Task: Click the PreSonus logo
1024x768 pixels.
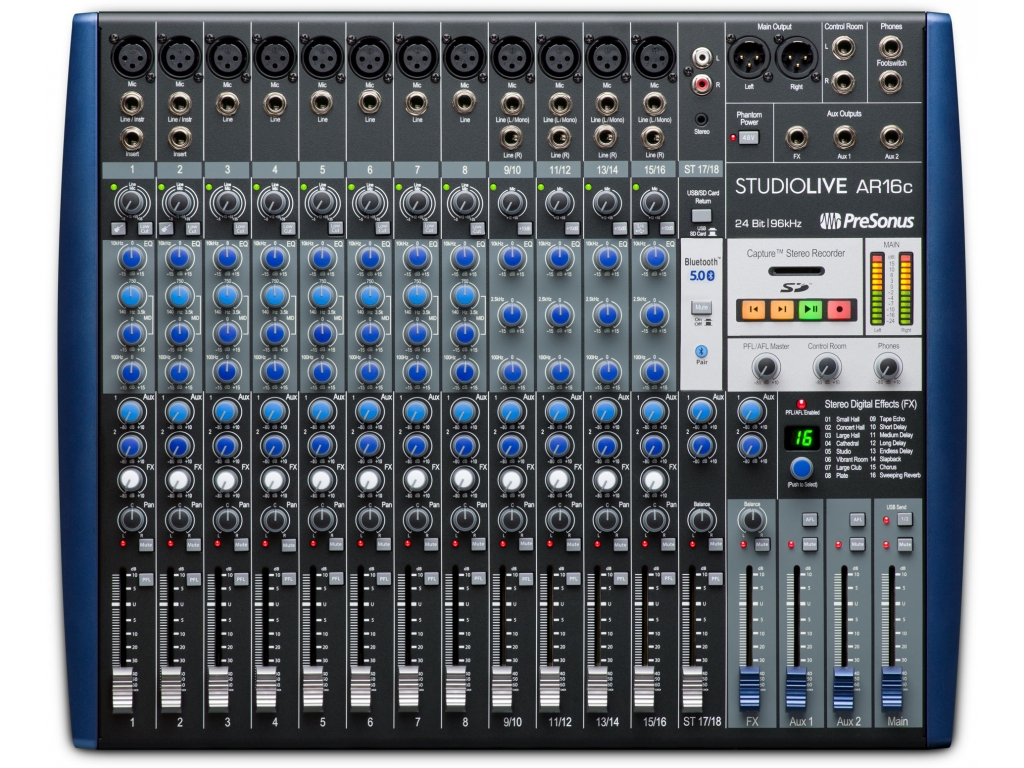Action: pyautogui.click(x=867, y=221)
